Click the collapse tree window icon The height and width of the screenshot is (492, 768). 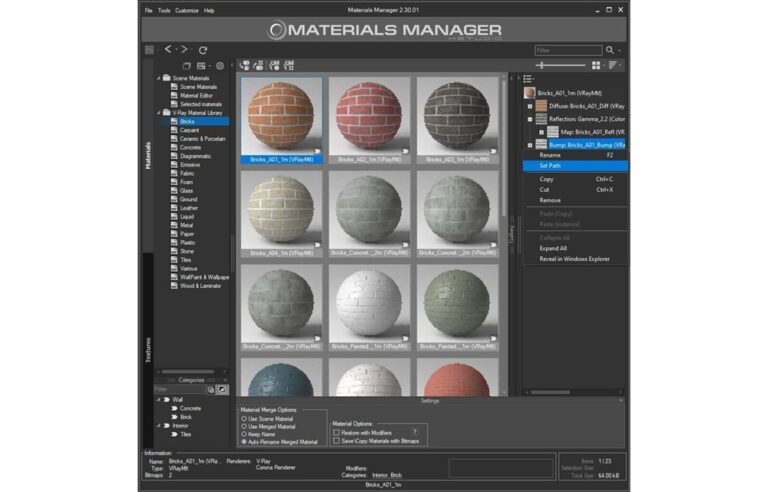pyautogui.click(x=187, y=66)
